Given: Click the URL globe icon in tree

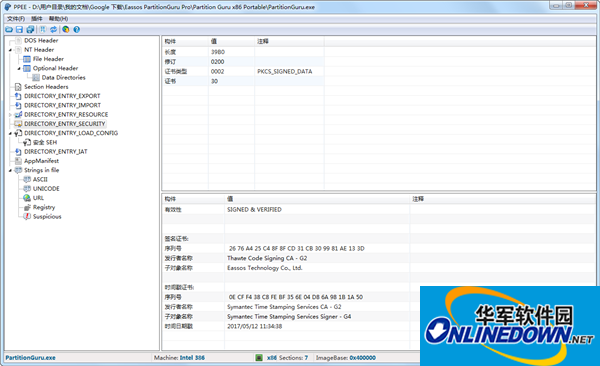Looking at the screenshot, I should pos(27,198).
